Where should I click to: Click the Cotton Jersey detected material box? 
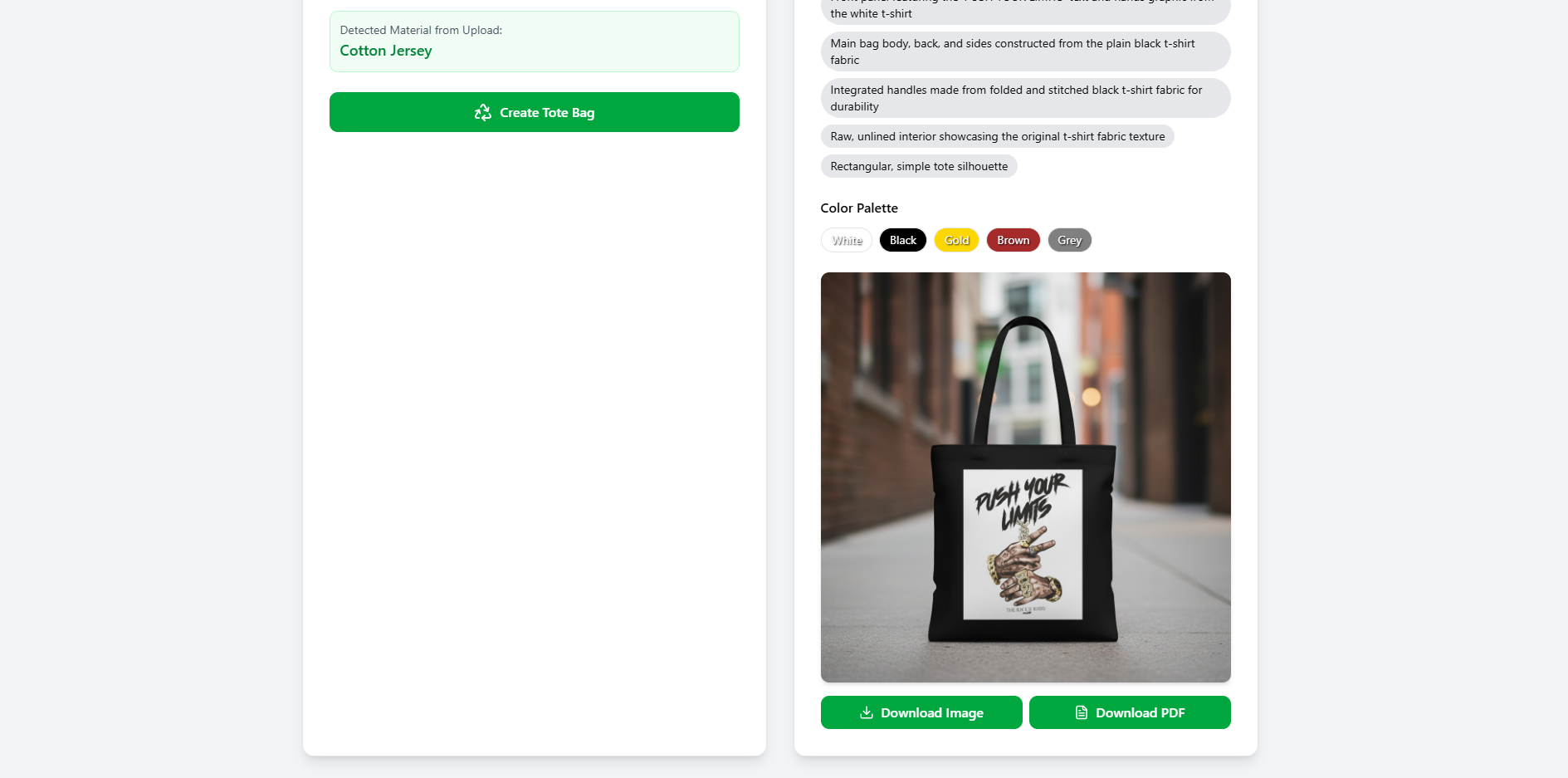click(x=535, y=42)
